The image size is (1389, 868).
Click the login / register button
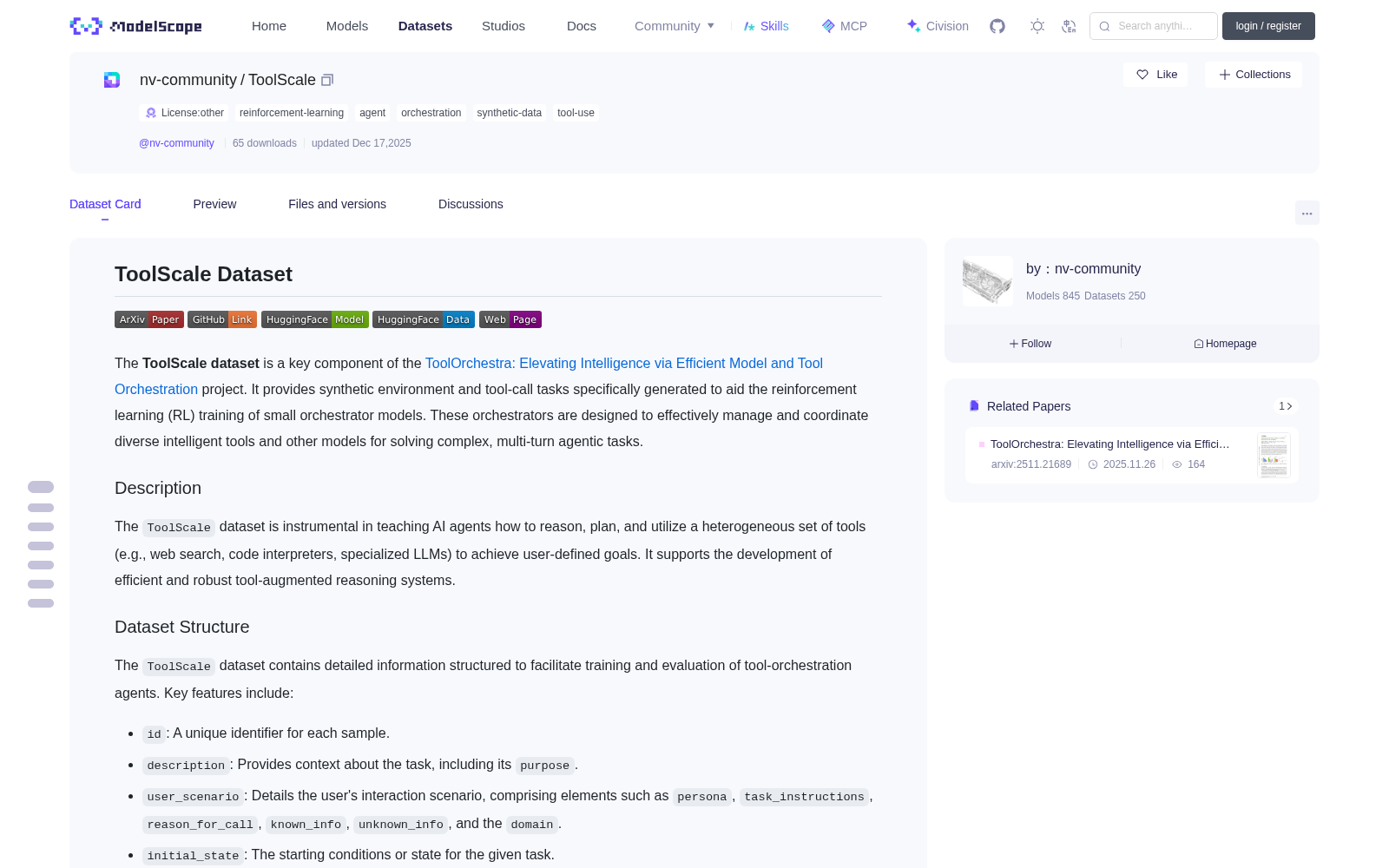[1268, 26]
